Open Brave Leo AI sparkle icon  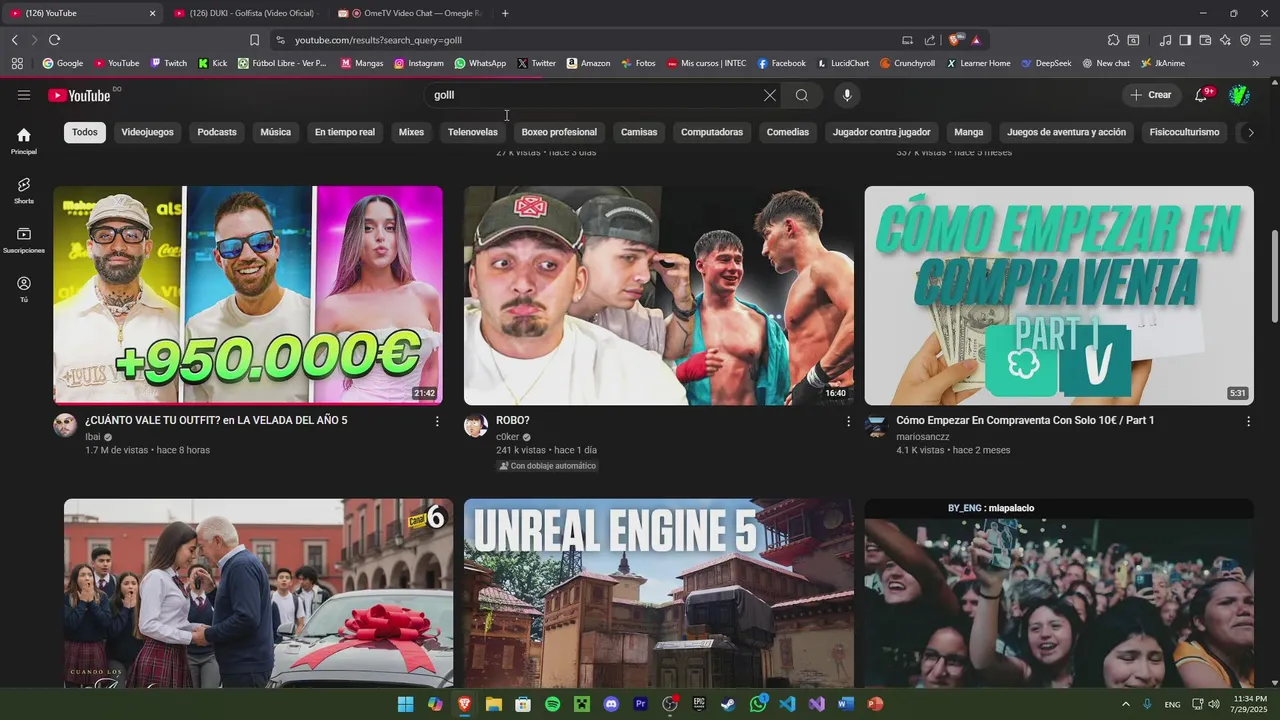coord(1225,40)
